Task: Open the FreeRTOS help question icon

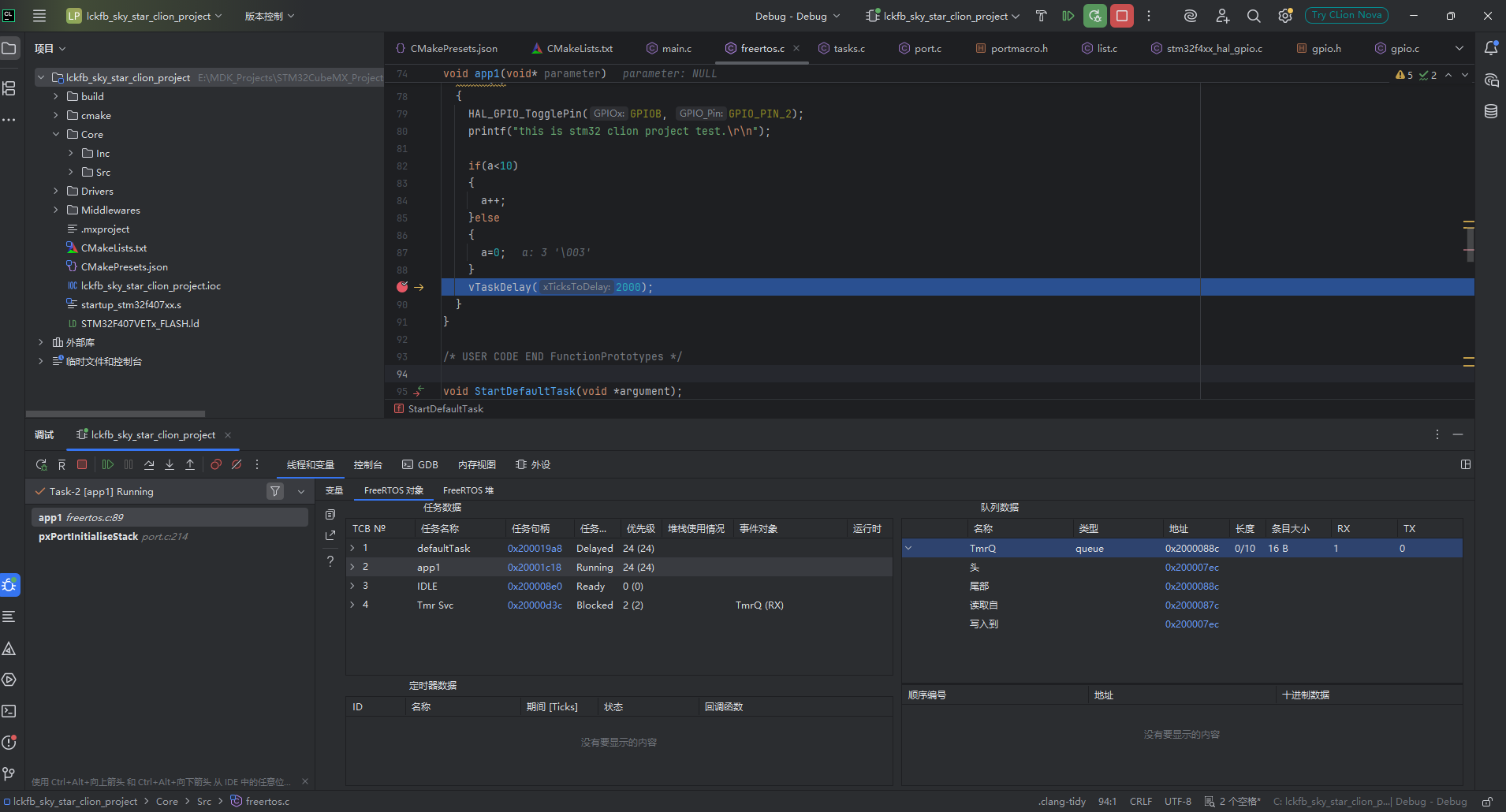Action: click(x=330, y=561)
